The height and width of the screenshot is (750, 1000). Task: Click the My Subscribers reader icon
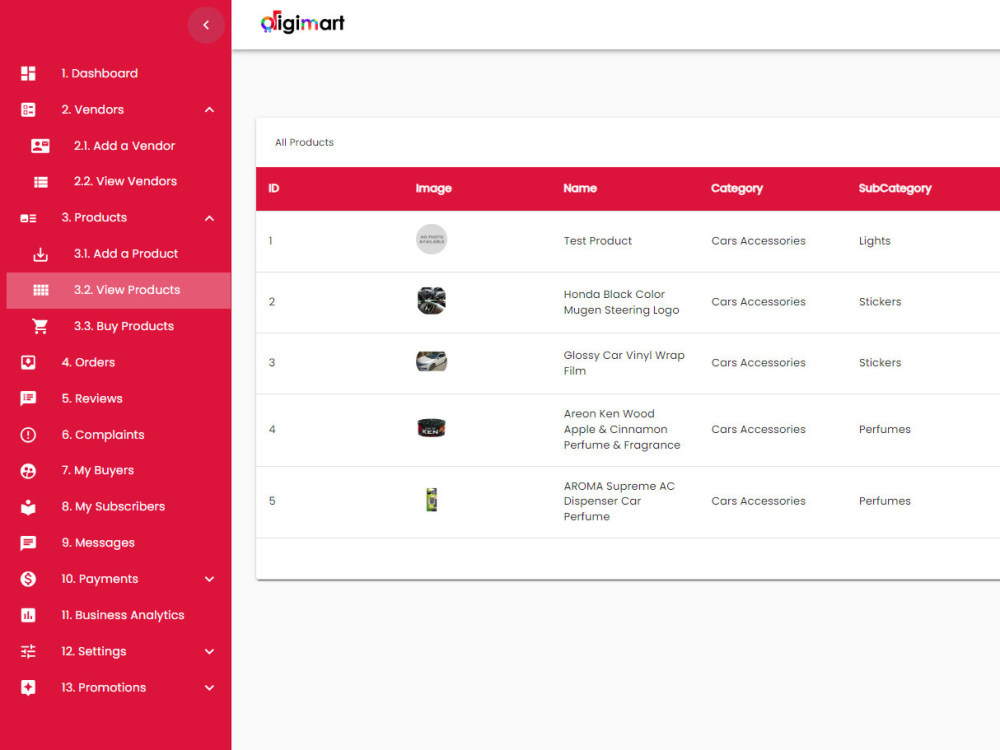[28, 507]
